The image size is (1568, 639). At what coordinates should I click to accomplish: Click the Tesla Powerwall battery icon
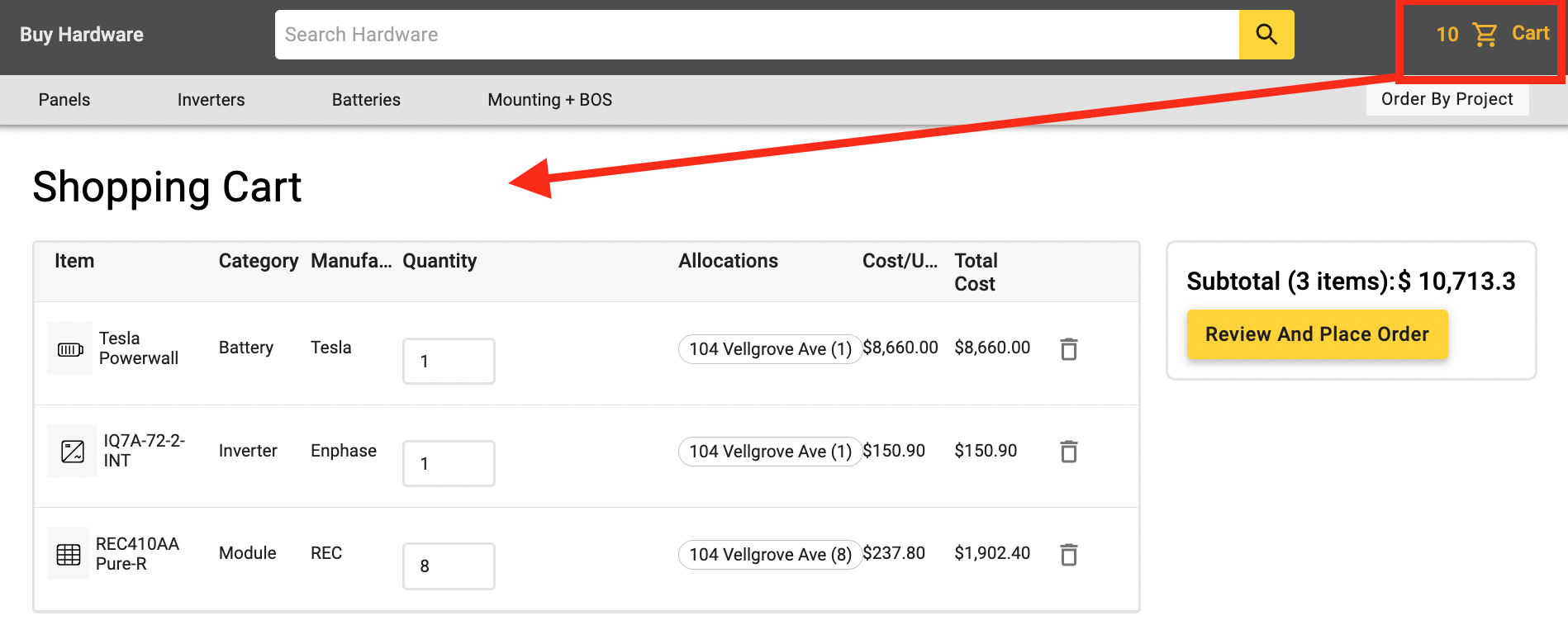click(70, 349)
